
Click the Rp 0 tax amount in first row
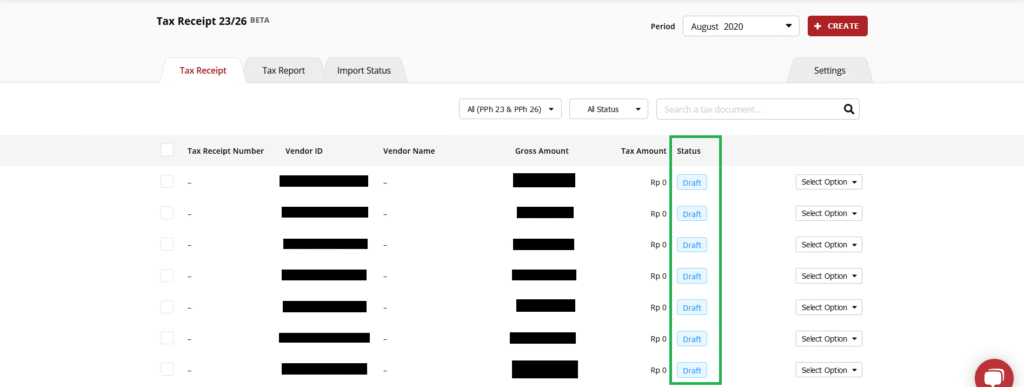click(x=658, y=183)
